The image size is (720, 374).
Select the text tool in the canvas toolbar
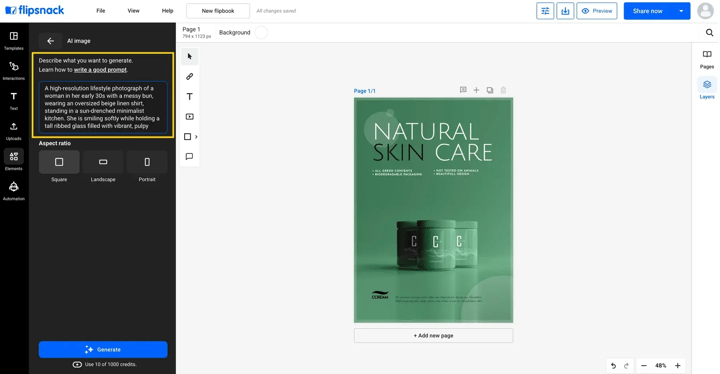[190, 96]
